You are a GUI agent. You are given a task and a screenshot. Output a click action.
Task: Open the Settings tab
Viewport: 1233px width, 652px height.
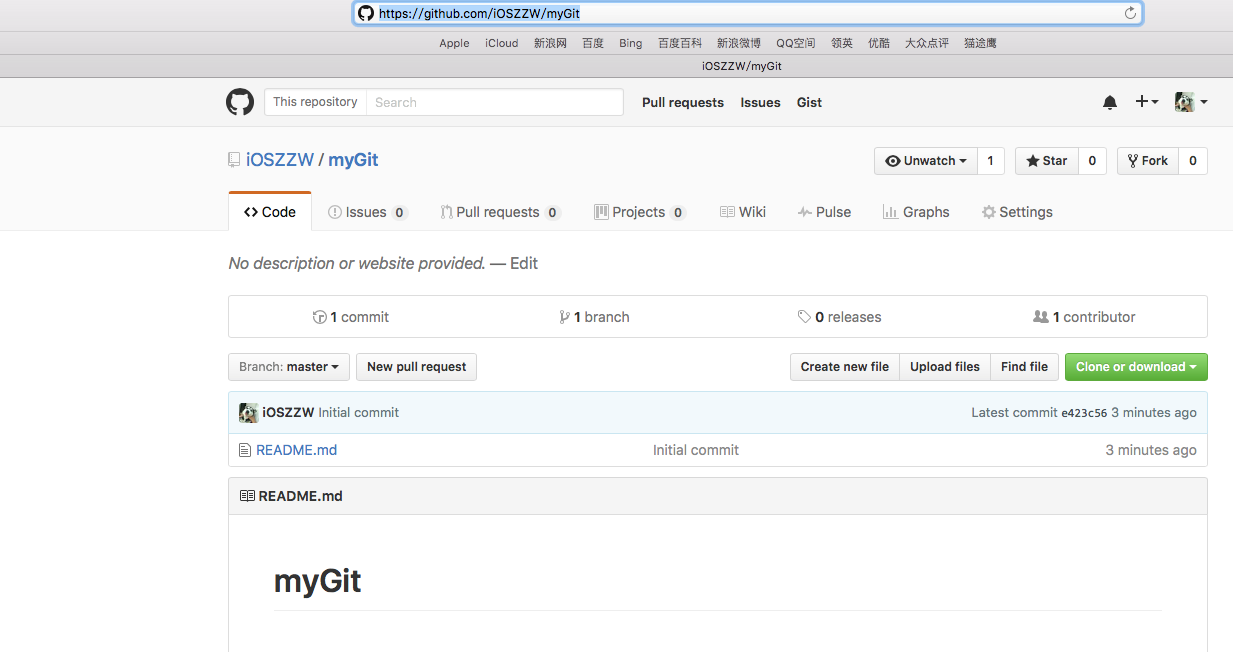pos(1017,212)
